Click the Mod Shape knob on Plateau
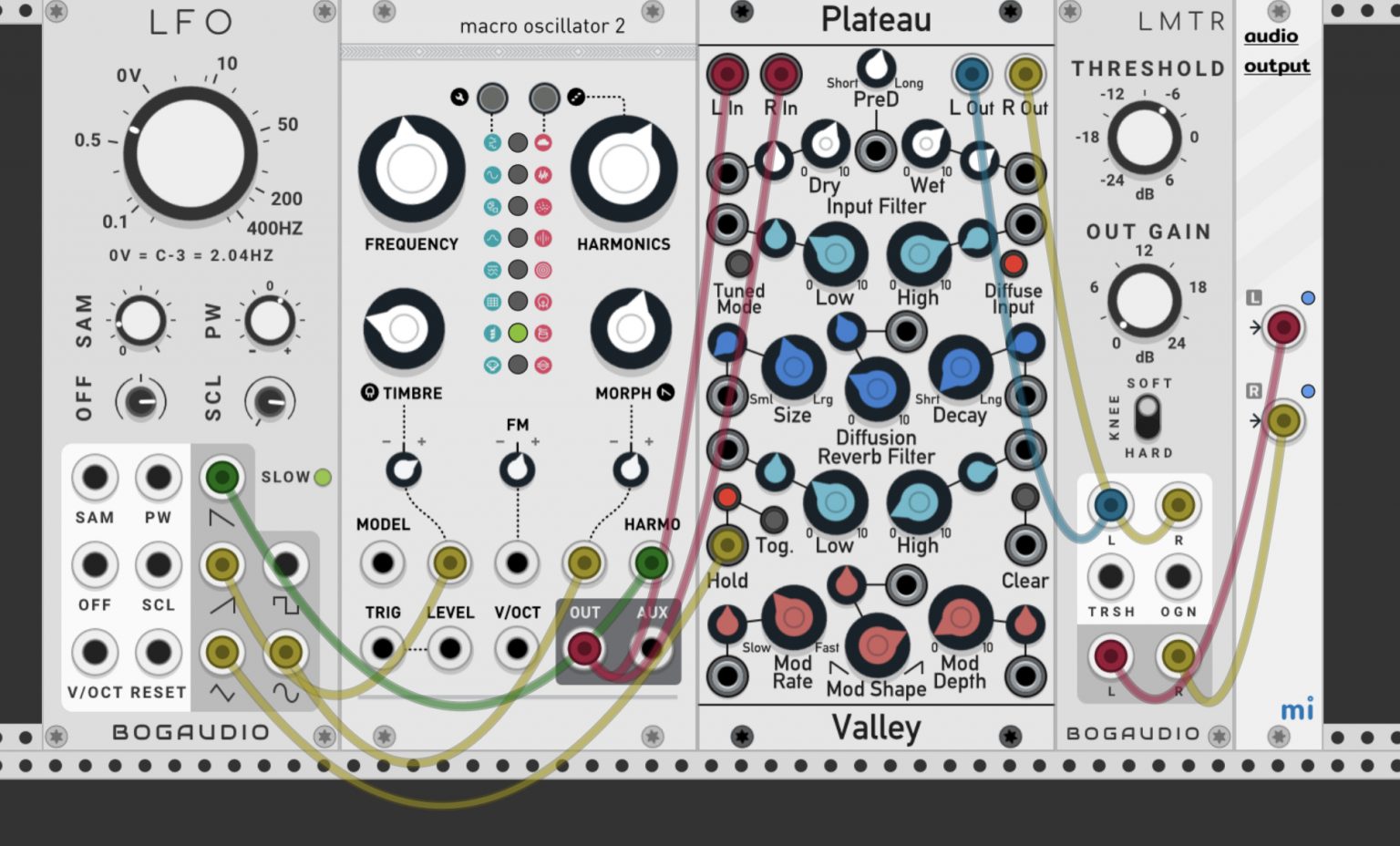The width and height of the screenshot is (1400, 846). coord(877,645)
